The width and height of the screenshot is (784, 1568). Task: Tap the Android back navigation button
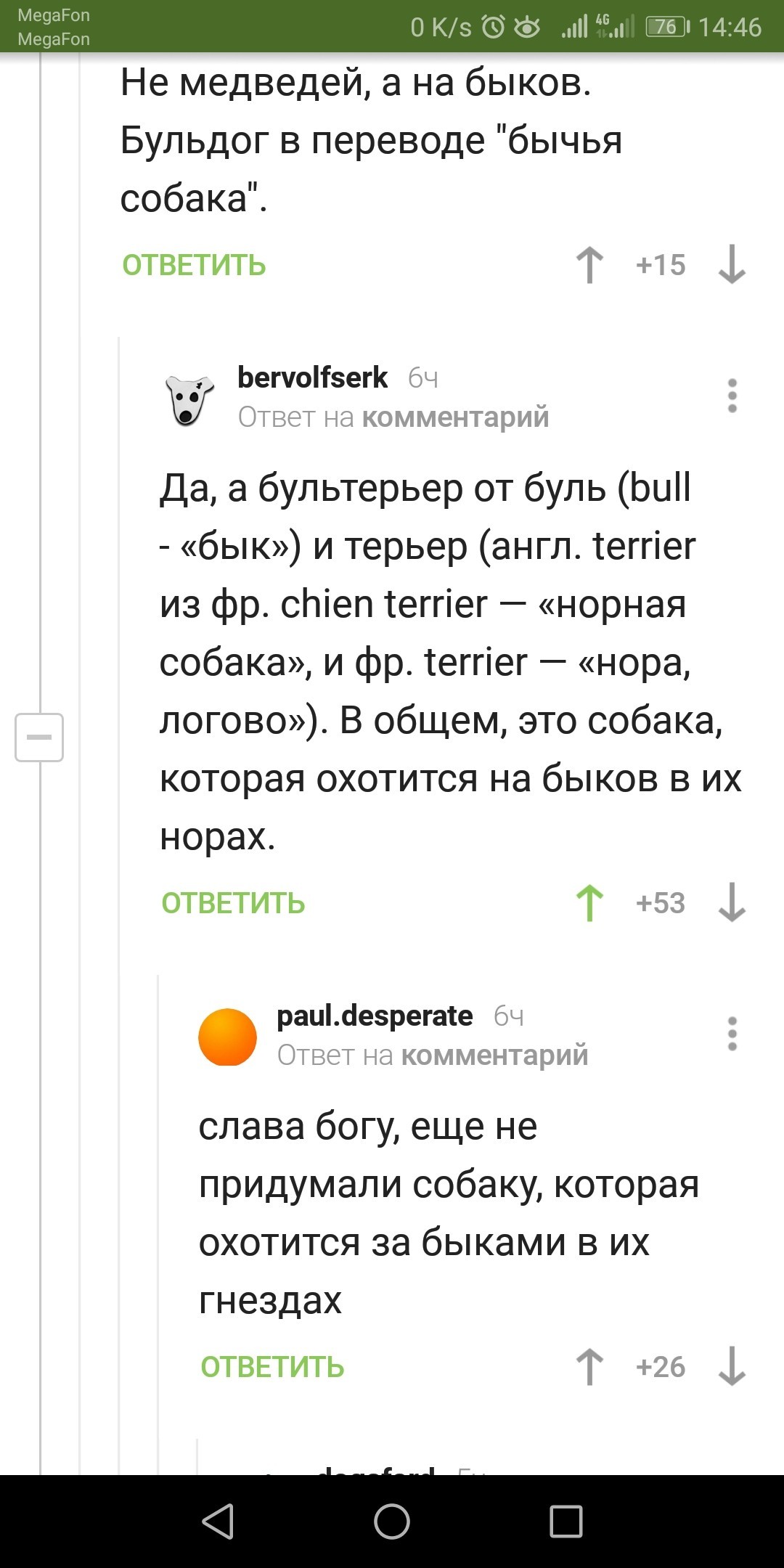pos(218,1521)
